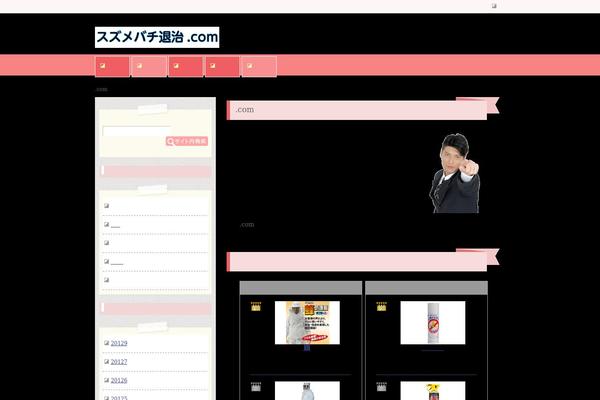
Task: Open the leftmost pink navigation tab
Action: click(112, 67)
